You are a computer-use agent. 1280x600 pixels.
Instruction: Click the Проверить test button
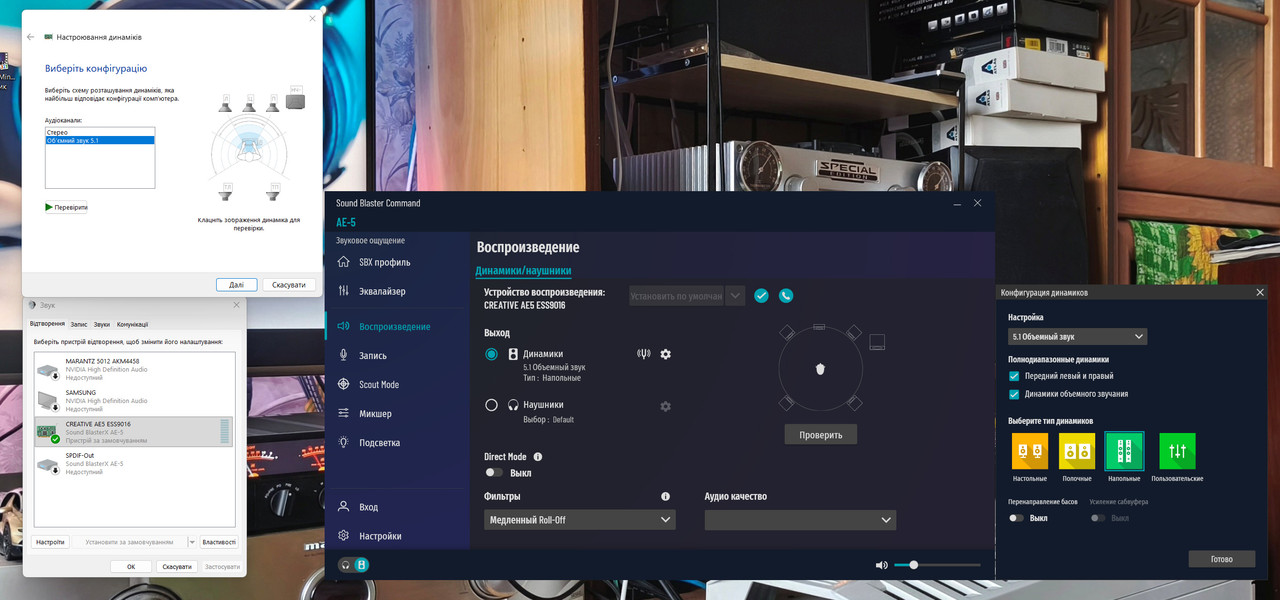click(820, 435)
